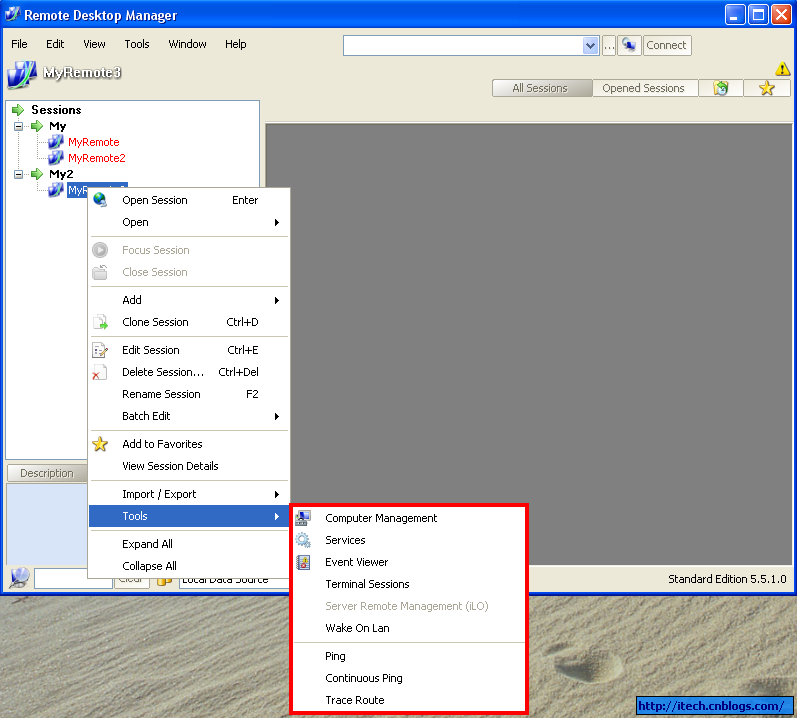Click the ellipsis browse button near Connect
This screenshot has height=718, width=797.
pos(609,45)
